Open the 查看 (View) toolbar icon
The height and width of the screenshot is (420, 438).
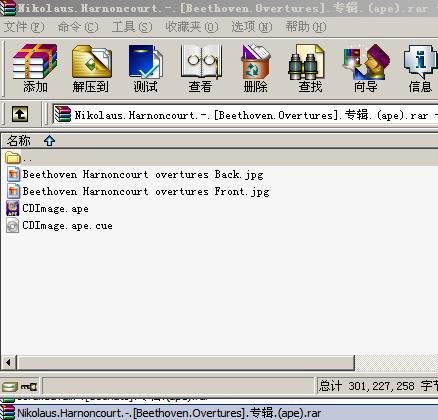click(x=200, y=68)
